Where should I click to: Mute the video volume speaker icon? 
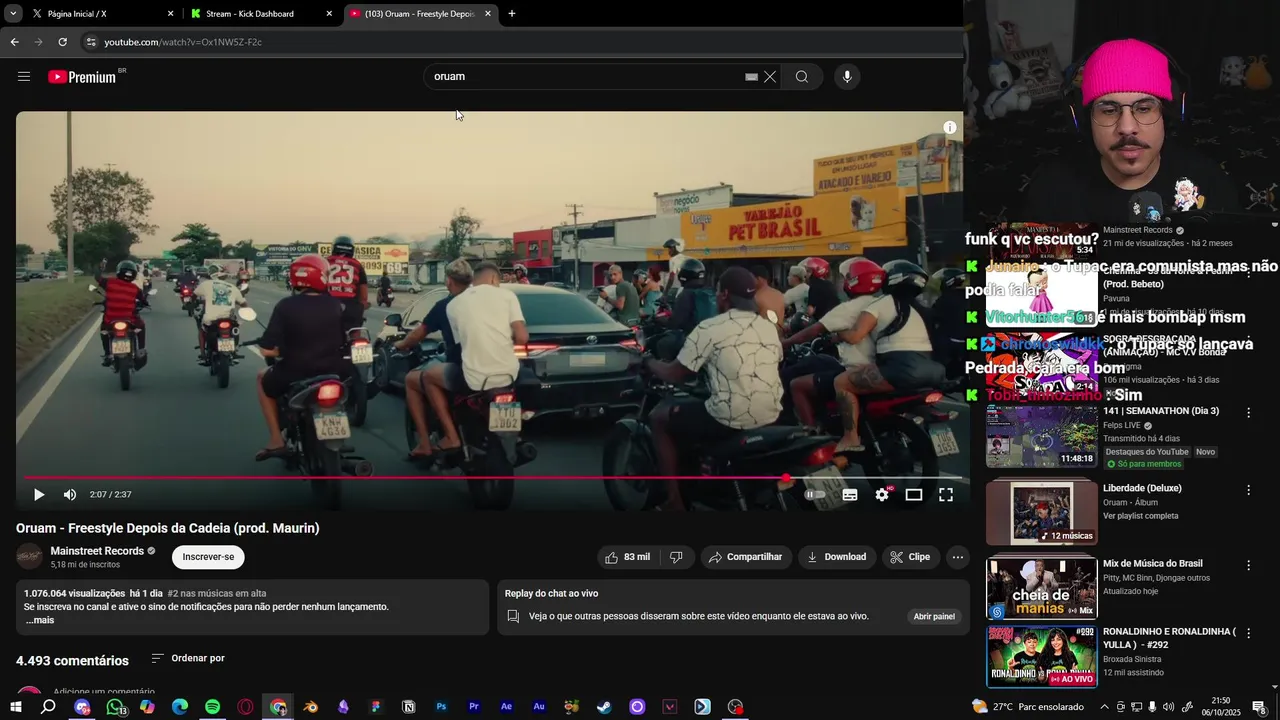pyautogui.click(x=70, y=495)
